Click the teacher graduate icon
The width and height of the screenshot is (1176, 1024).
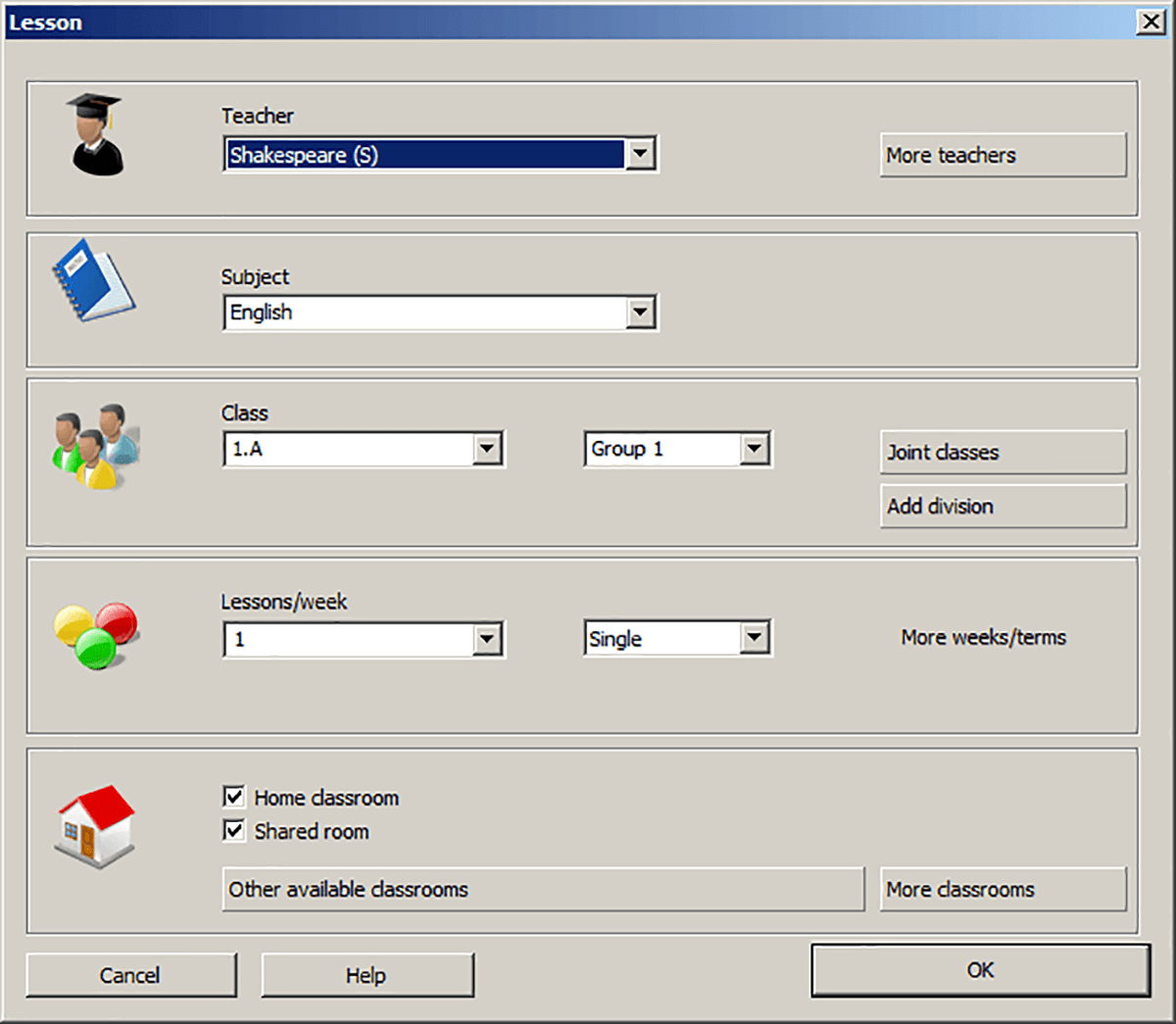coord(96,135)
